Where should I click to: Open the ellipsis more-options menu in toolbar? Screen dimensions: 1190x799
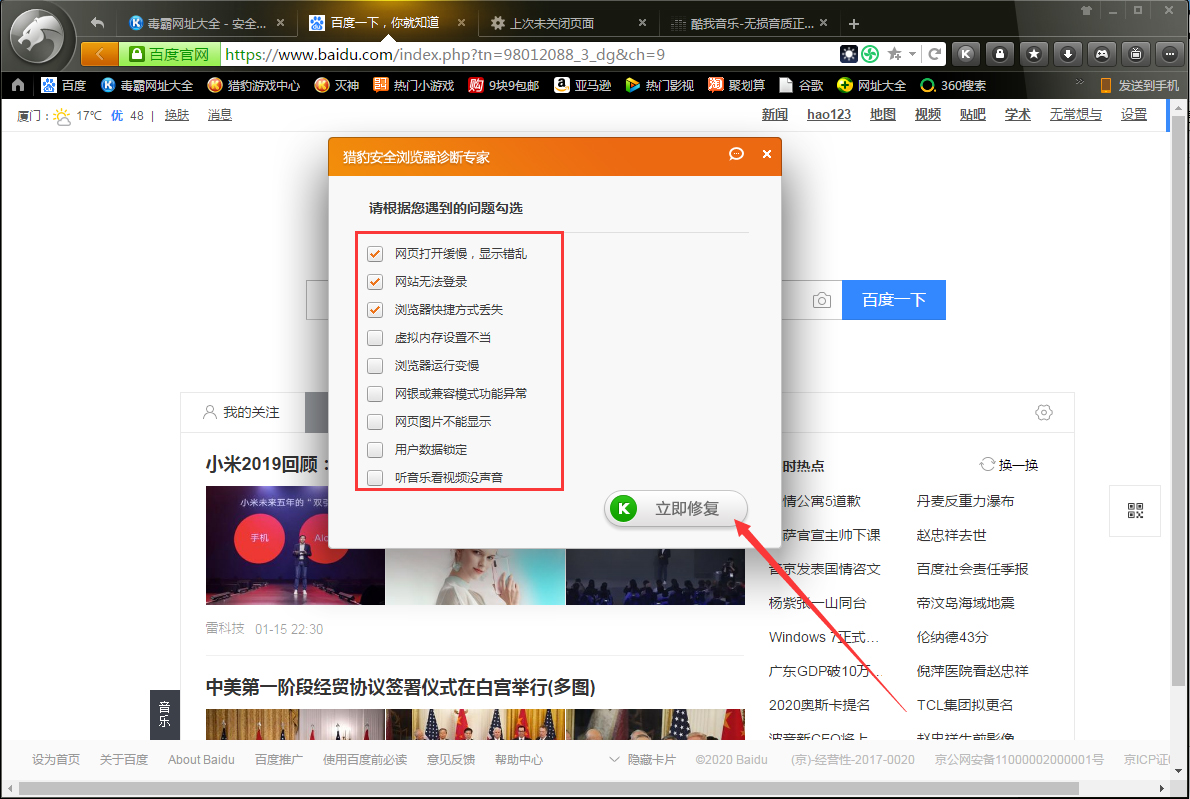tap(1169, 53)
